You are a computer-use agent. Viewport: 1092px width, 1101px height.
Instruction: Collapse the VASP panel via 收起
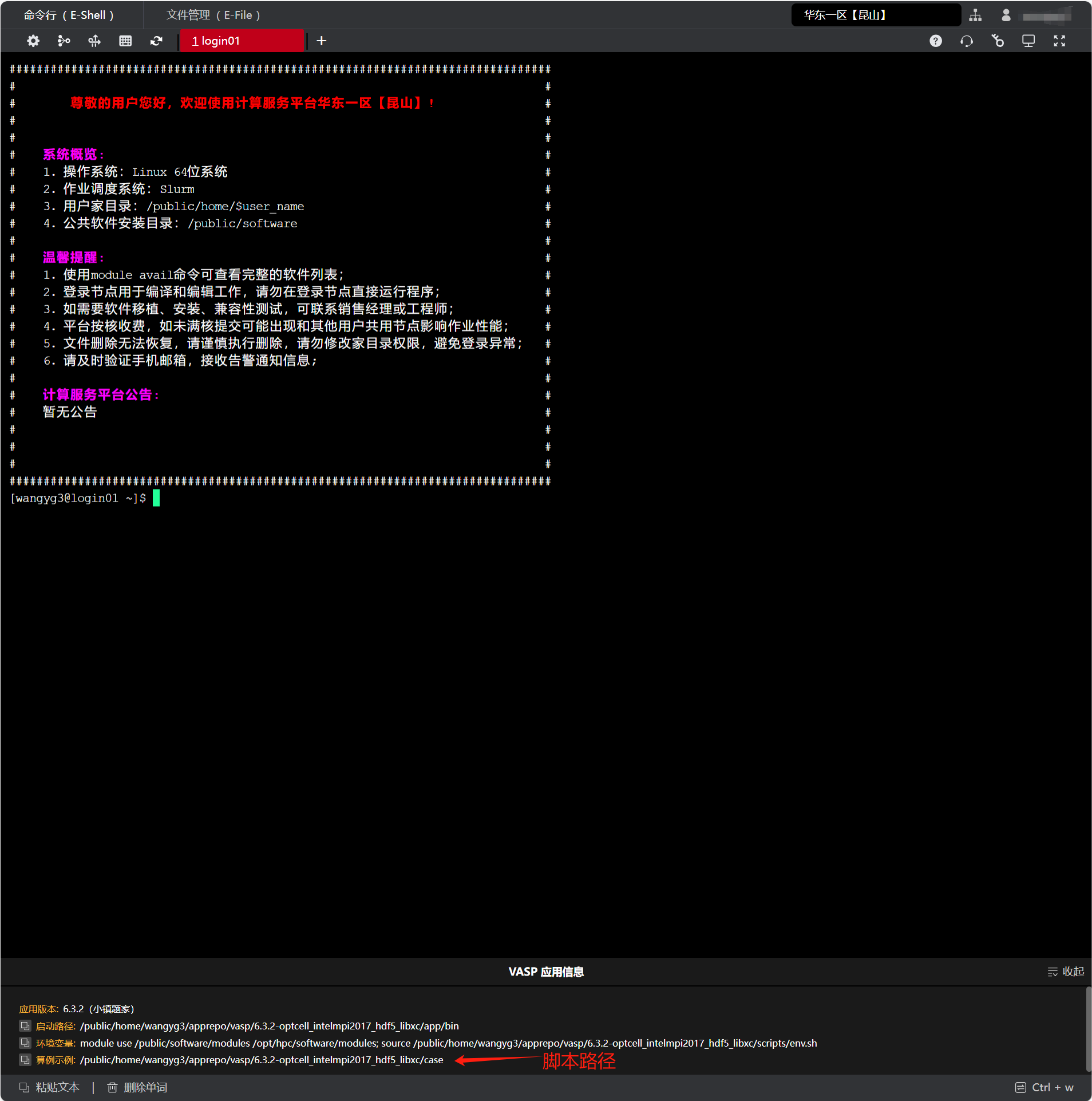coord(1066,972)
